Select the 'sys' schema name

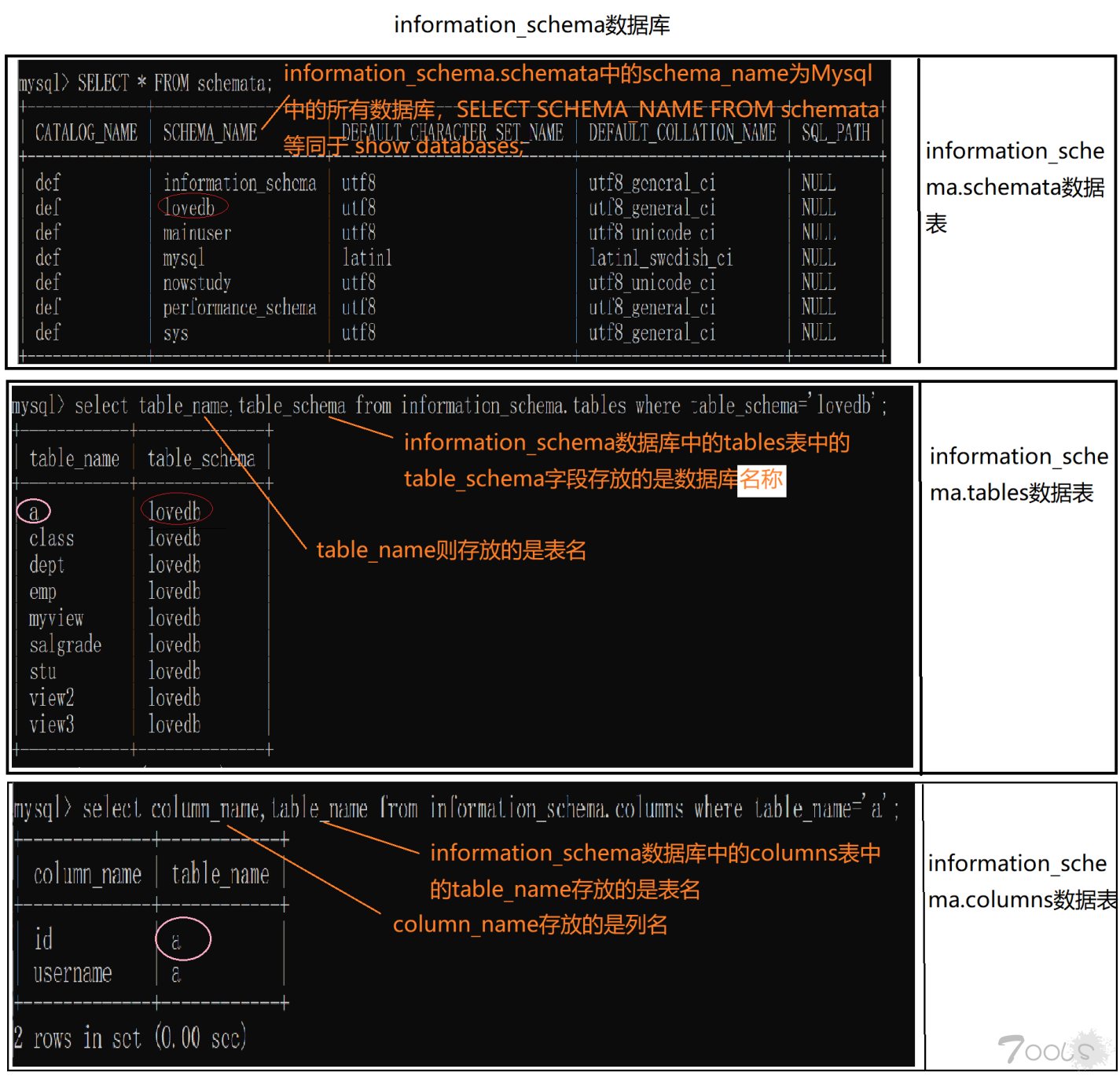point(175,333)
